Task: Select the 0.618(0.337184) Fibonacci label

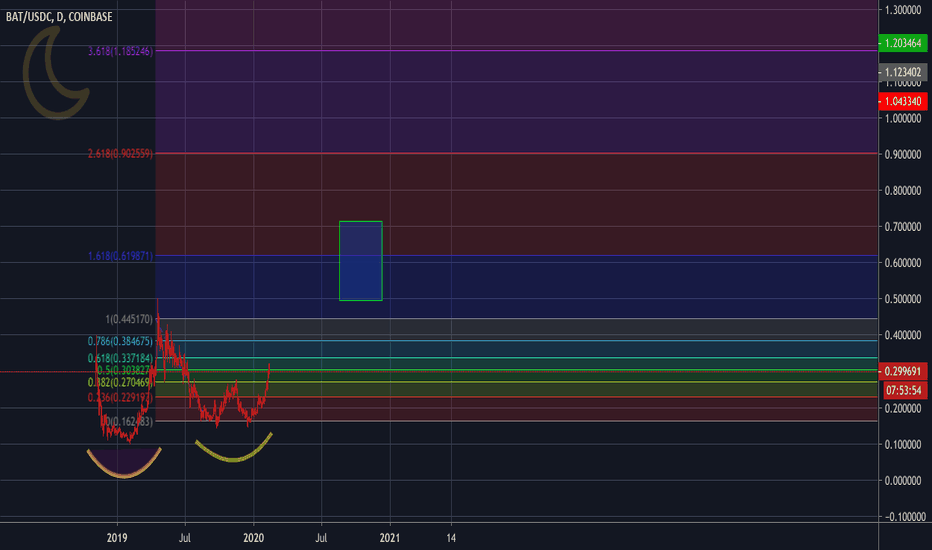Action: pyautogui.click(x=120, y=358)
